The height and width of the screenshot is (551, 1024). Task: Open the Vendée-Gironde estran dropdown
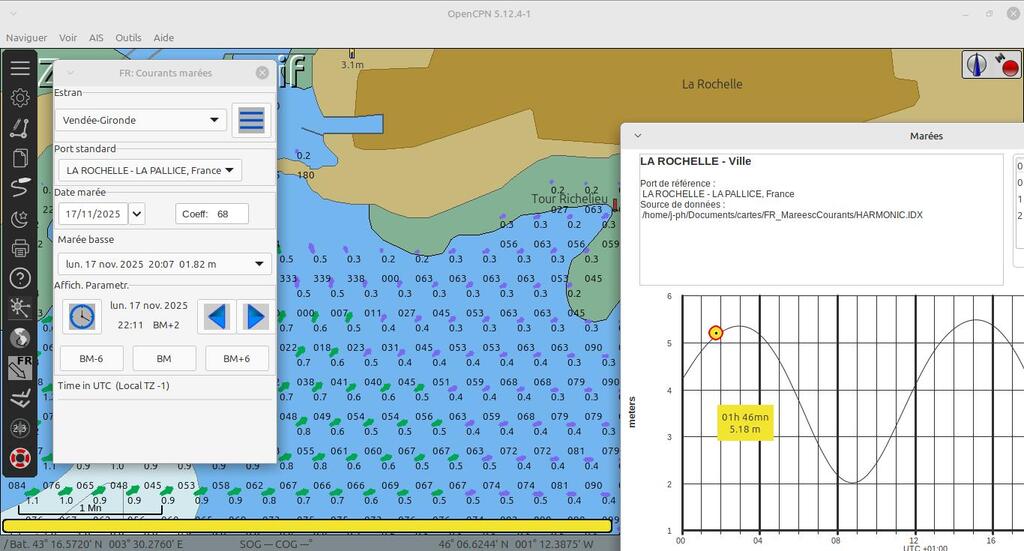141,120
